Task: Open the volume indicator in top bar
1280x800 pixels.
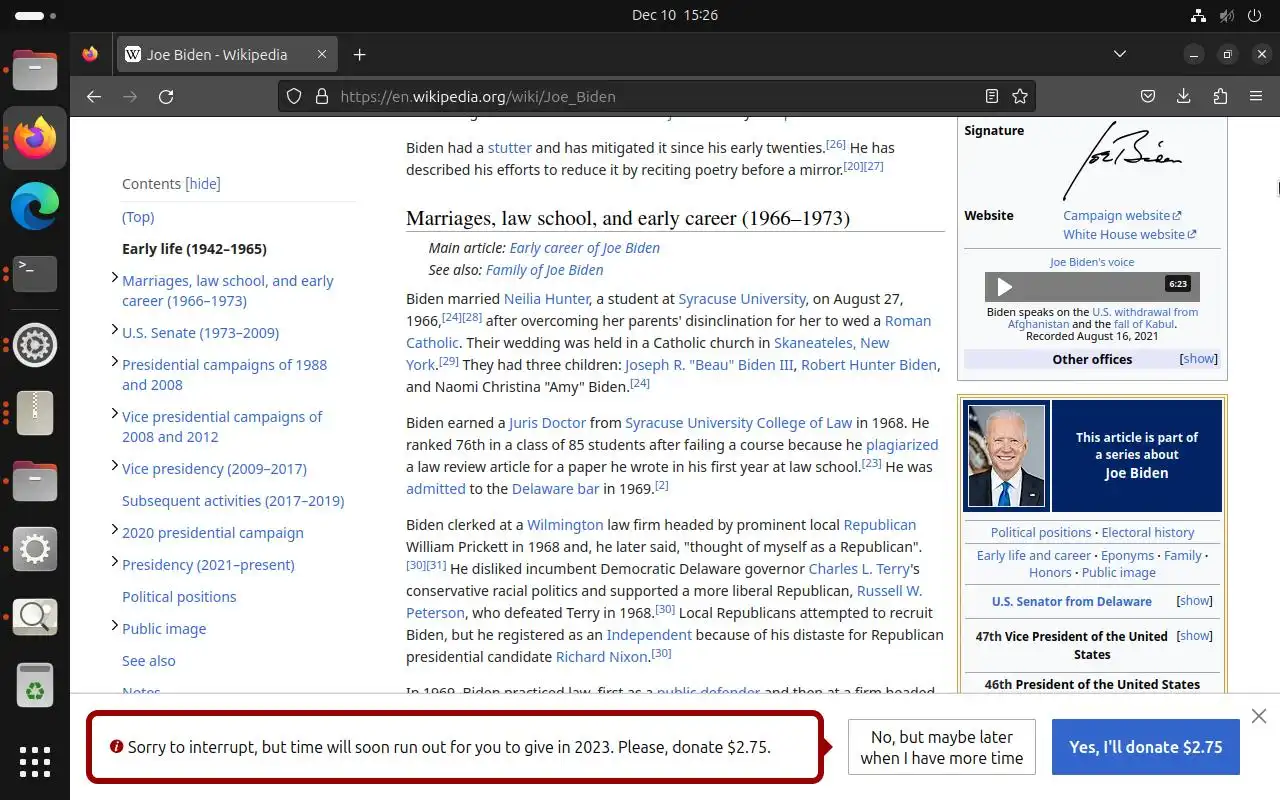Action: tap(1226, 15)
